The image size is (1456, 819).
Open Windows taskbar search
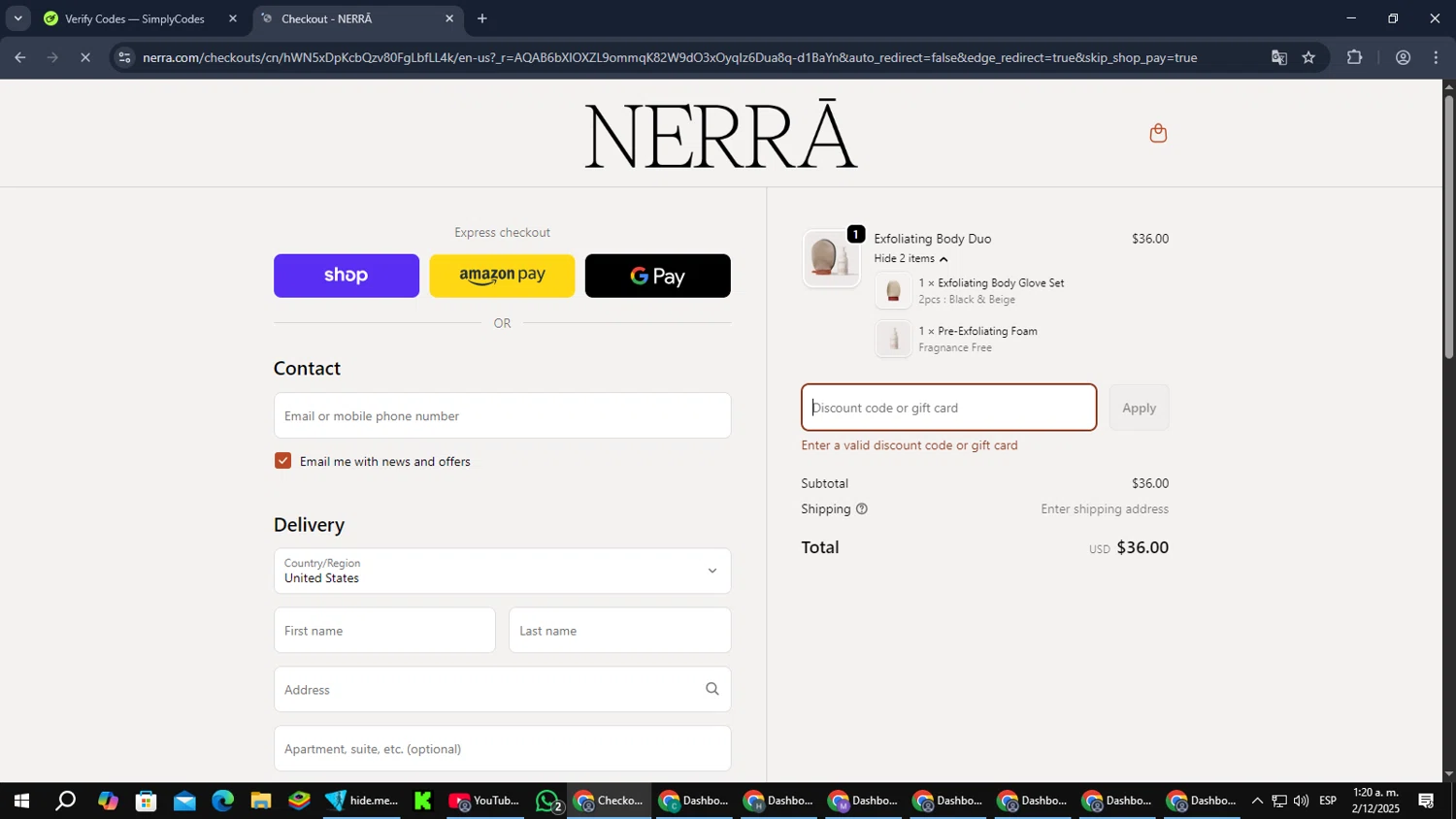[65, 801]
